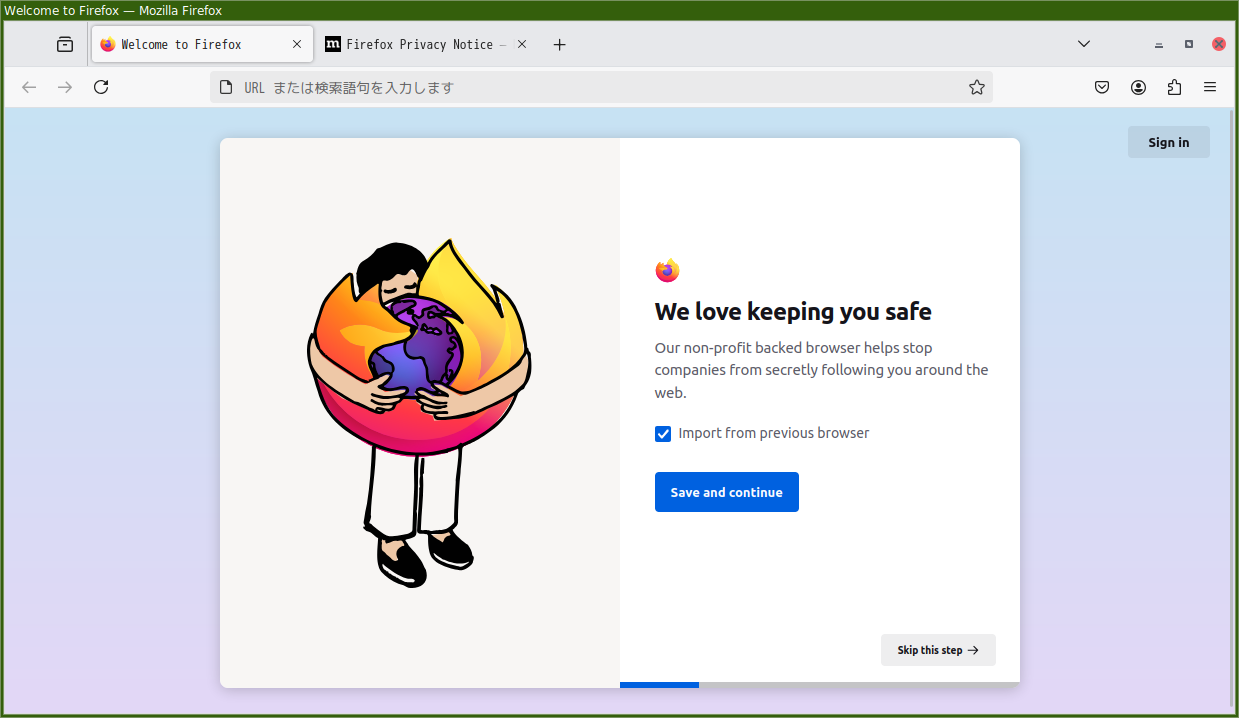Click the Sign in button
The image size is (1239, 718).
[1168, 142]
